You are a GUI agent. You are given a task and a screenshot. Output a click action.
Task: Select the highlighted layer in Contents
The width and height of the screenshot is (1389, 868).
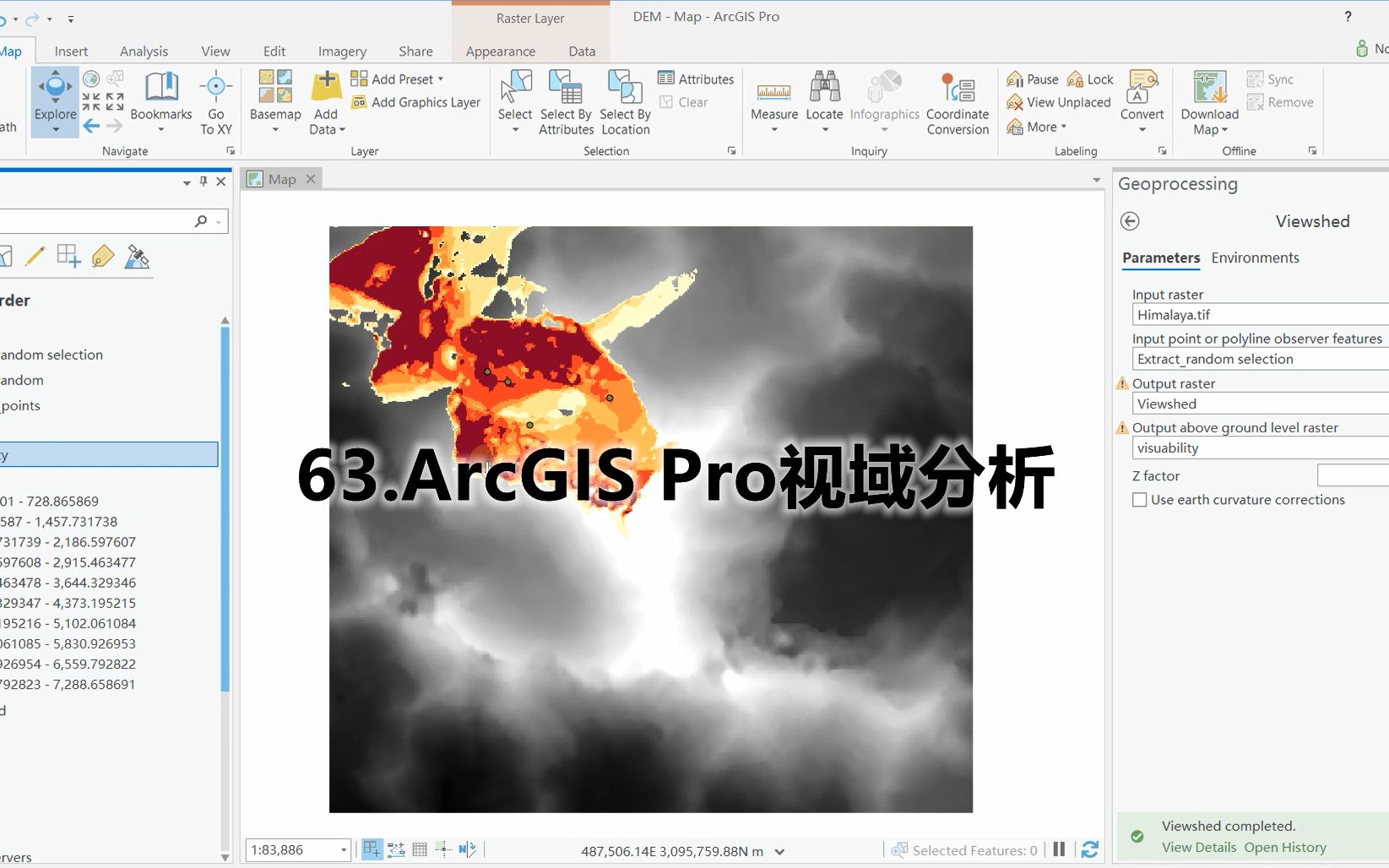(109, 454)
